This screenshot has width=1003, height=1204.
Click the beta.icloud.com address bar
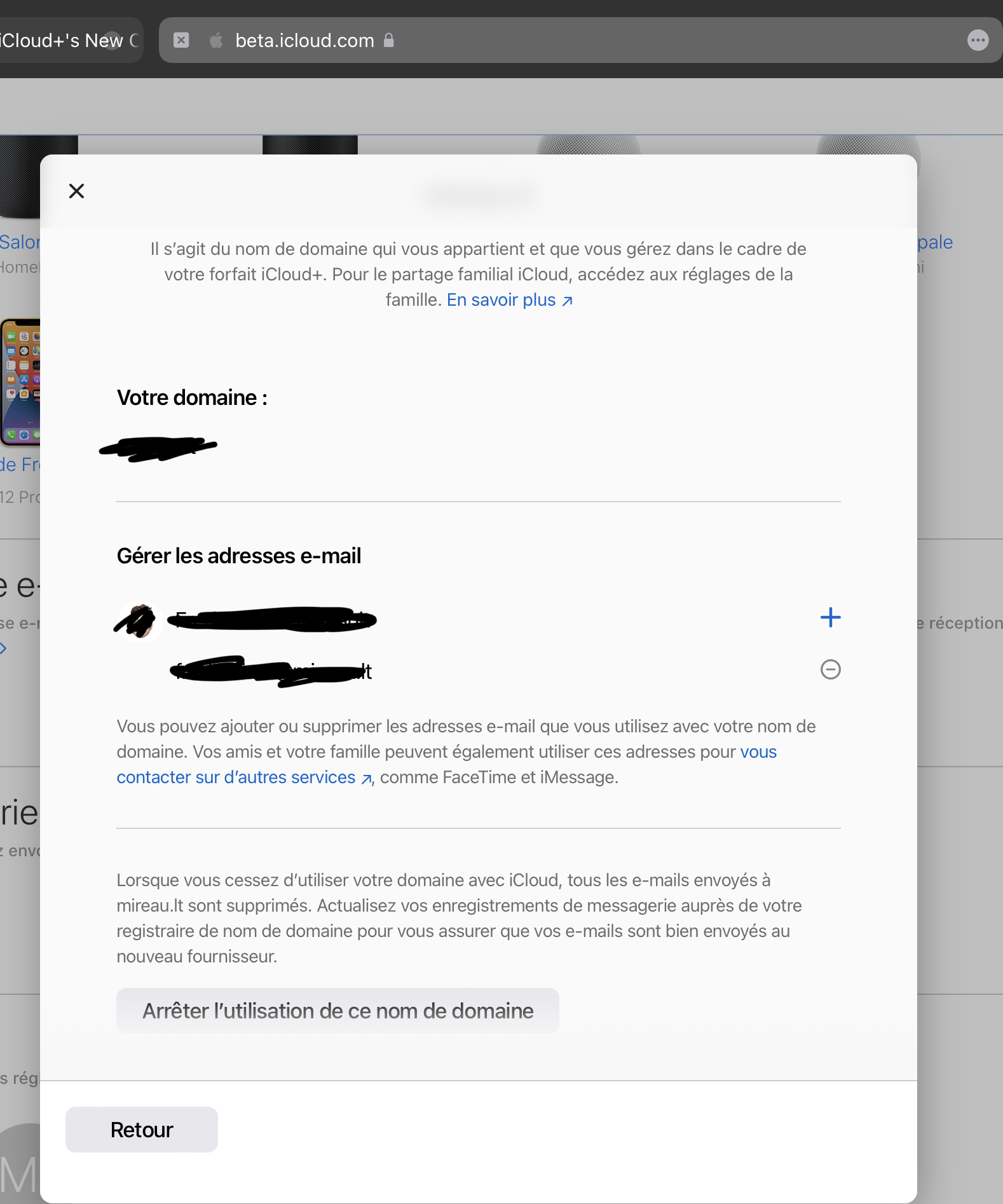[x=580, y=41]
